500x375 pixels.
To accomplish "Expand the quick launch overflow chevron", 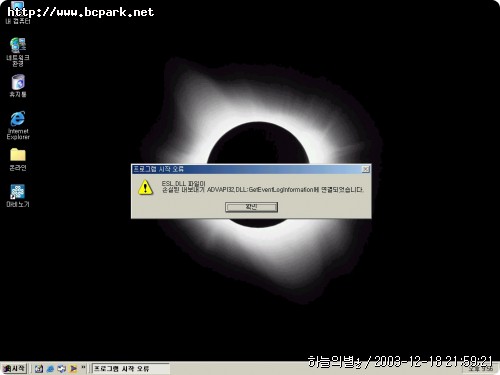I will [83, 368].
